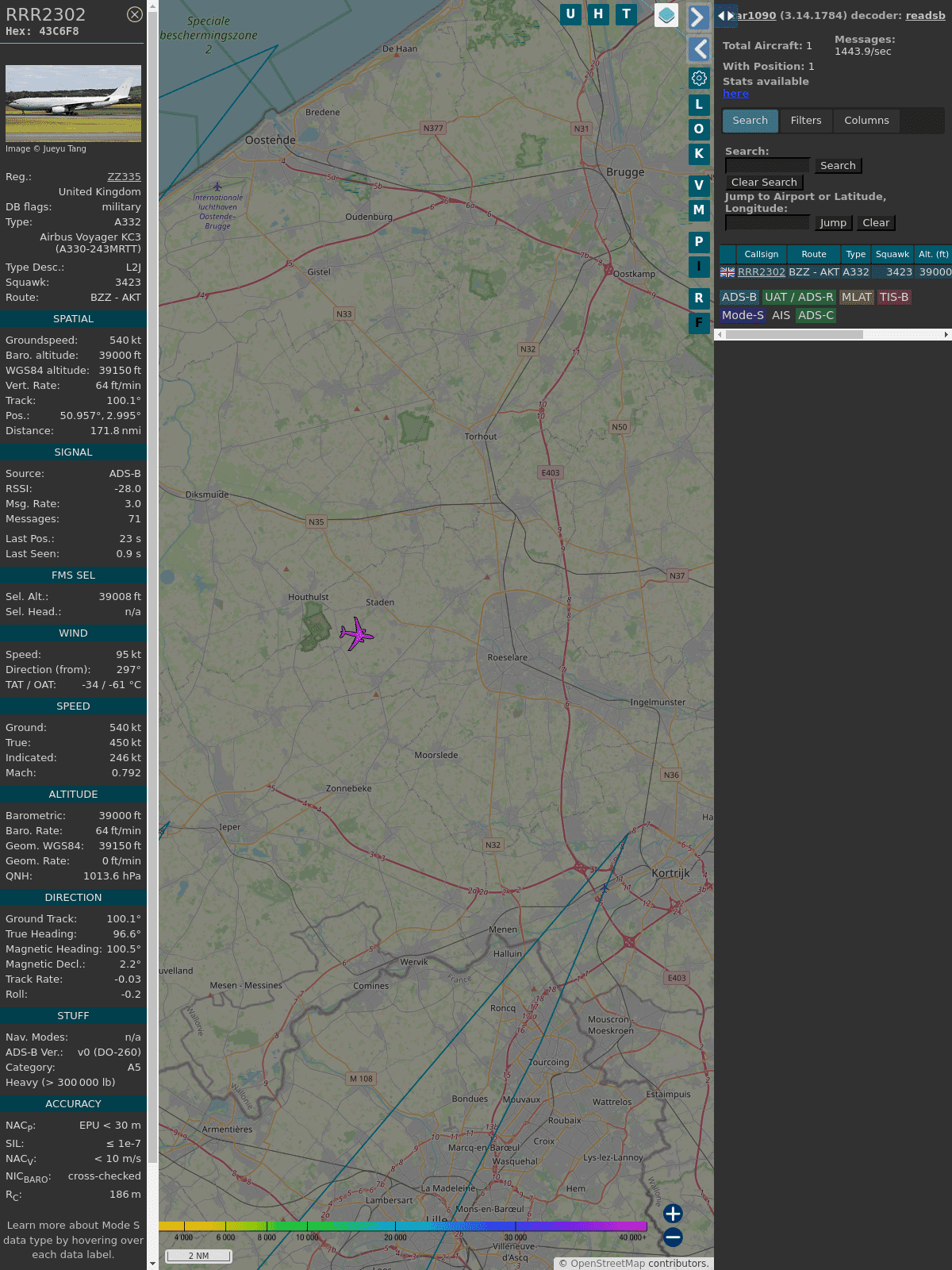Open the ZZ335 registration link
Screen dimensions: 952x1270
(x=124, y=177)
